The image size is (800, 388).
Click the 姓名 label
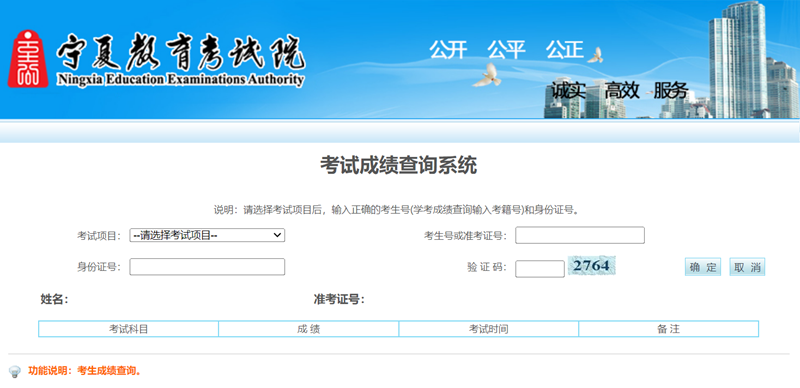coord(54,300)
